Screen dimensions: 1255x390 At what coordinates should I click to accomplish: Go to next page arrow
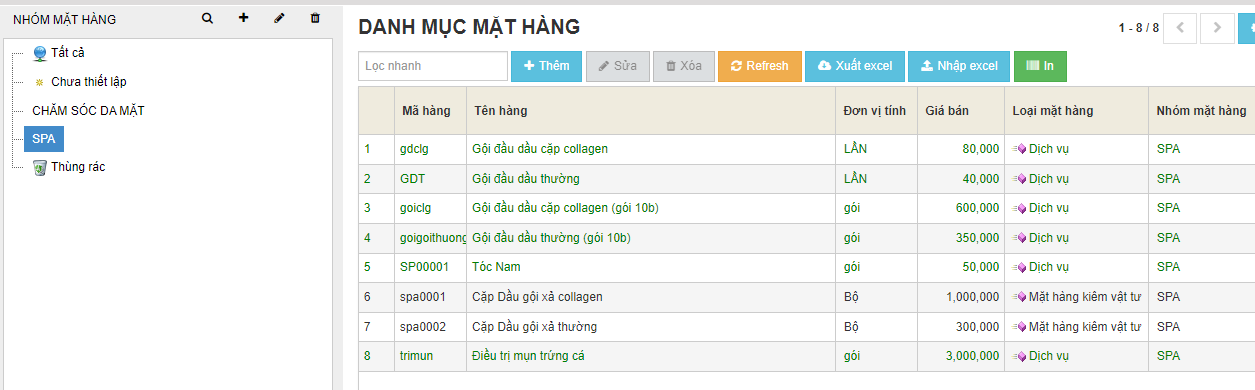[x=1217, y=28]
